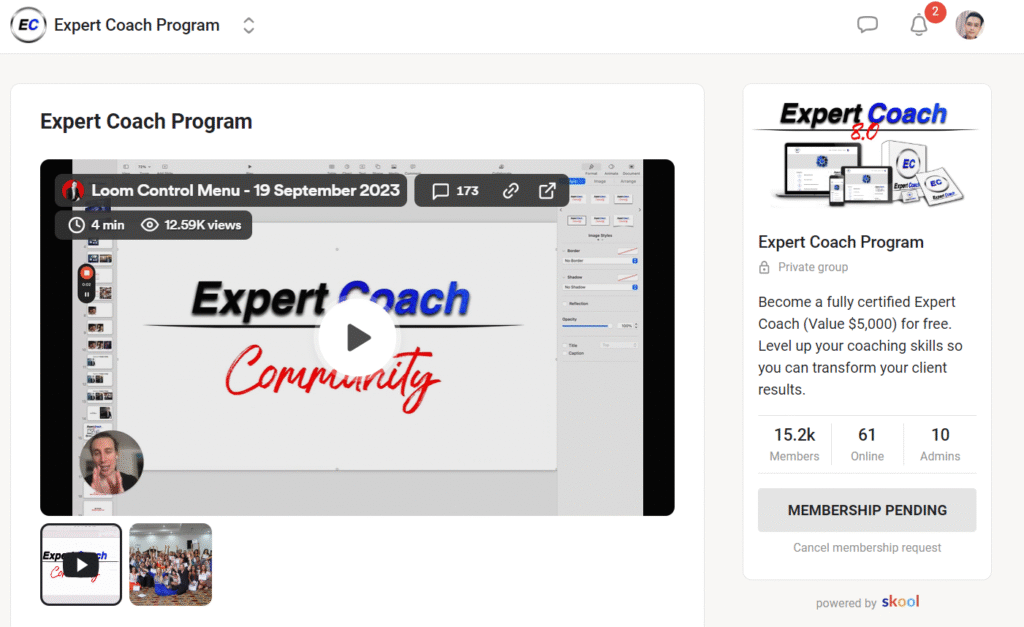
Task: Click the Loom video title label
Action: tap(245, 191)
